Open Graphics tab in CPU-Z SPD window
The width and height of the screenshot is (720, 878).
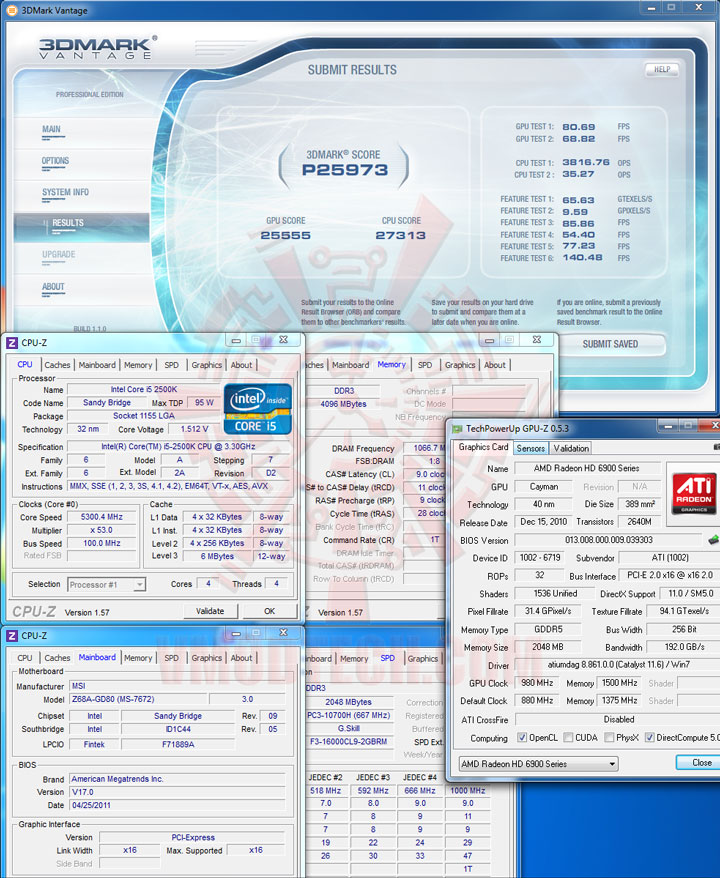click(422, 658)
